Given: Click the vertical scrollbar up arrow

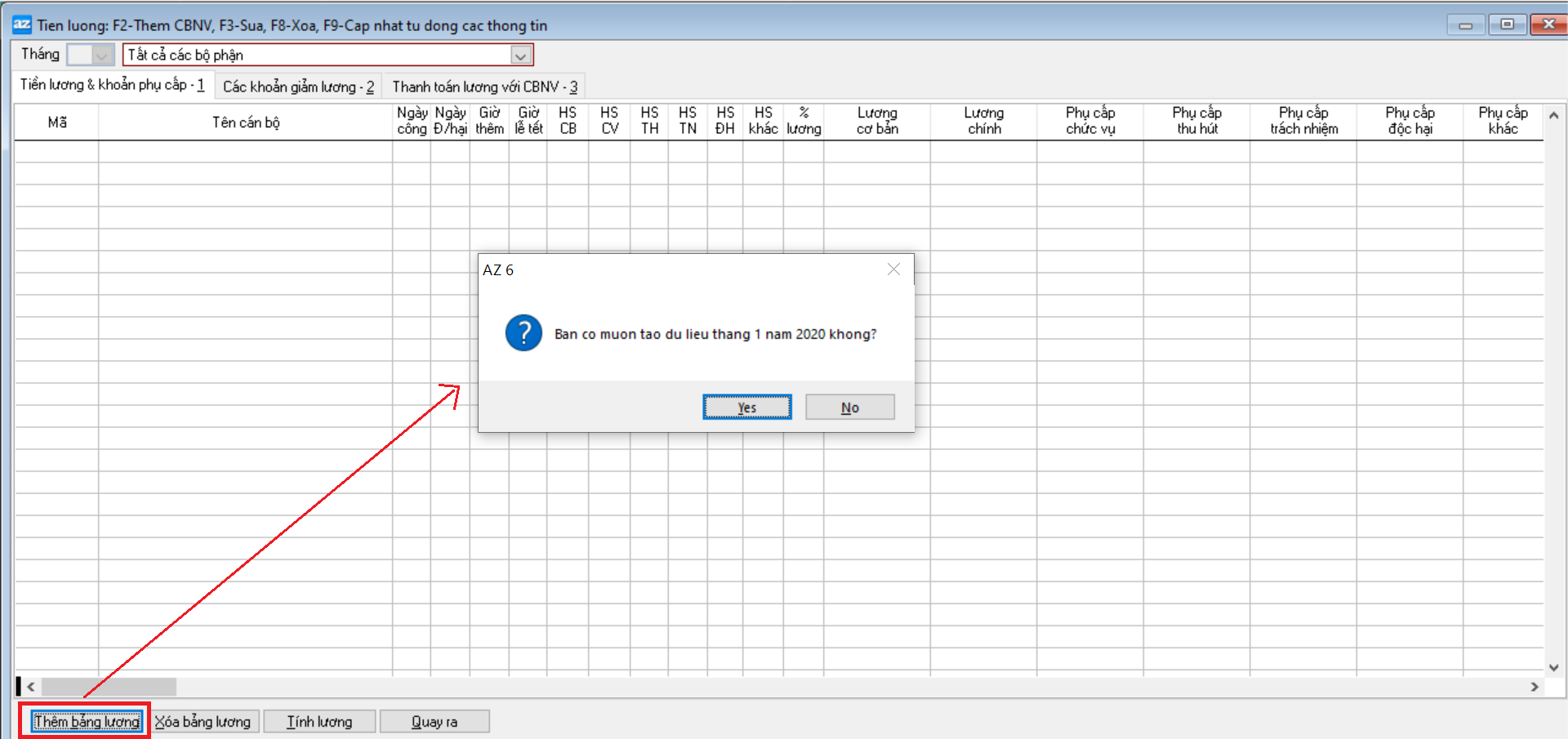Looking at the screenshot, I should tap(1553, 116).
